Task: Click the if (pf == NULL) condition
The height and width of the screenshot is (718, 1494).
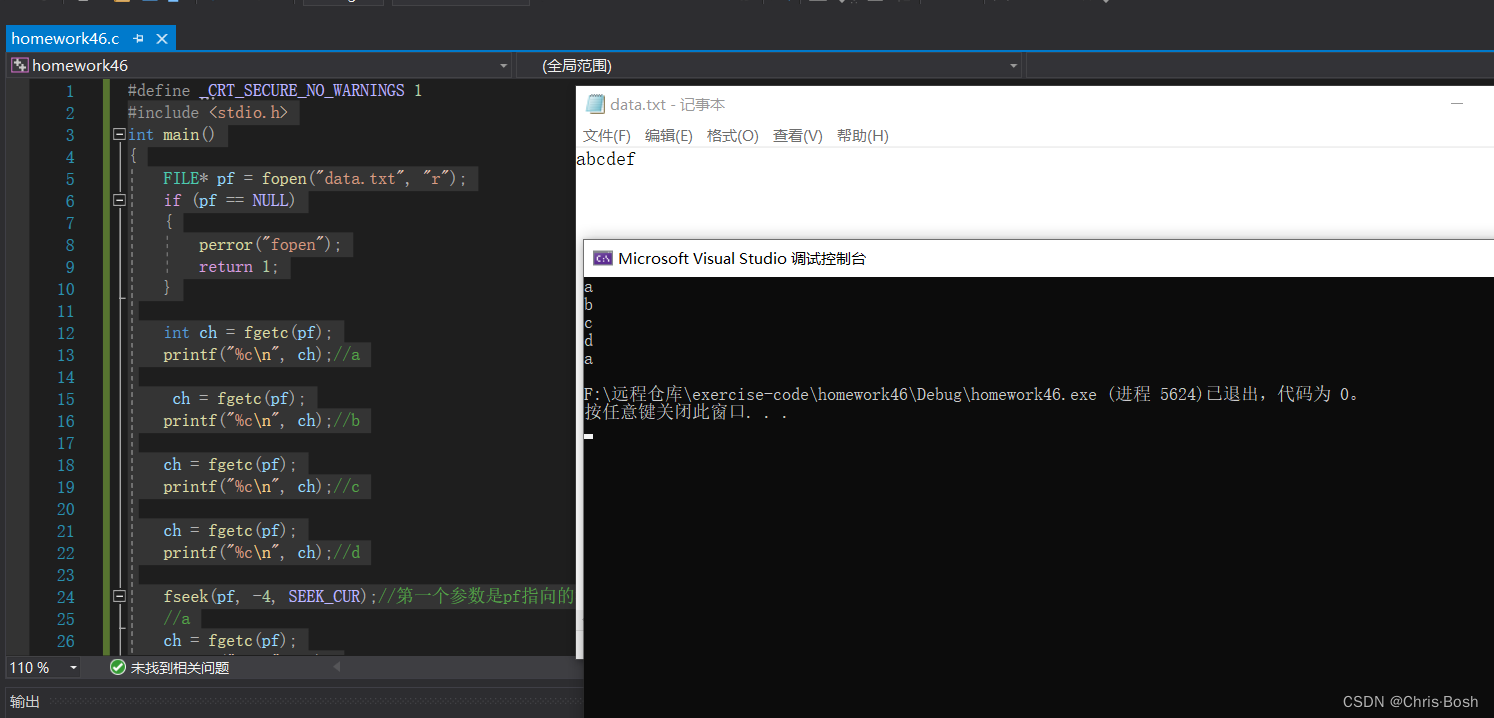Action: [229, 201]
